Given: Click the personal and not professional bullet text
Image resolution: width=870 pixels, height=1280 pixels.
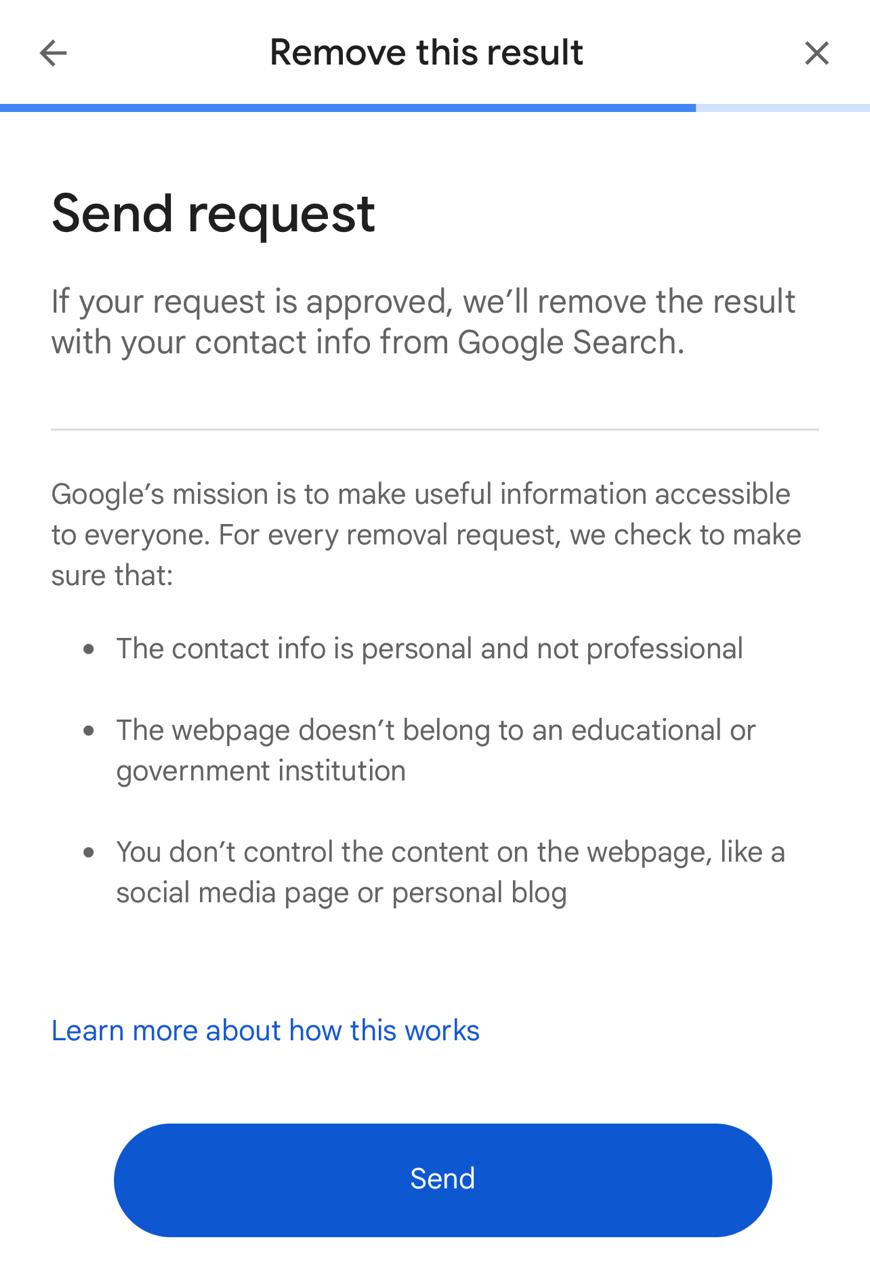Looking at the screenshot, I should pos(429,648).
